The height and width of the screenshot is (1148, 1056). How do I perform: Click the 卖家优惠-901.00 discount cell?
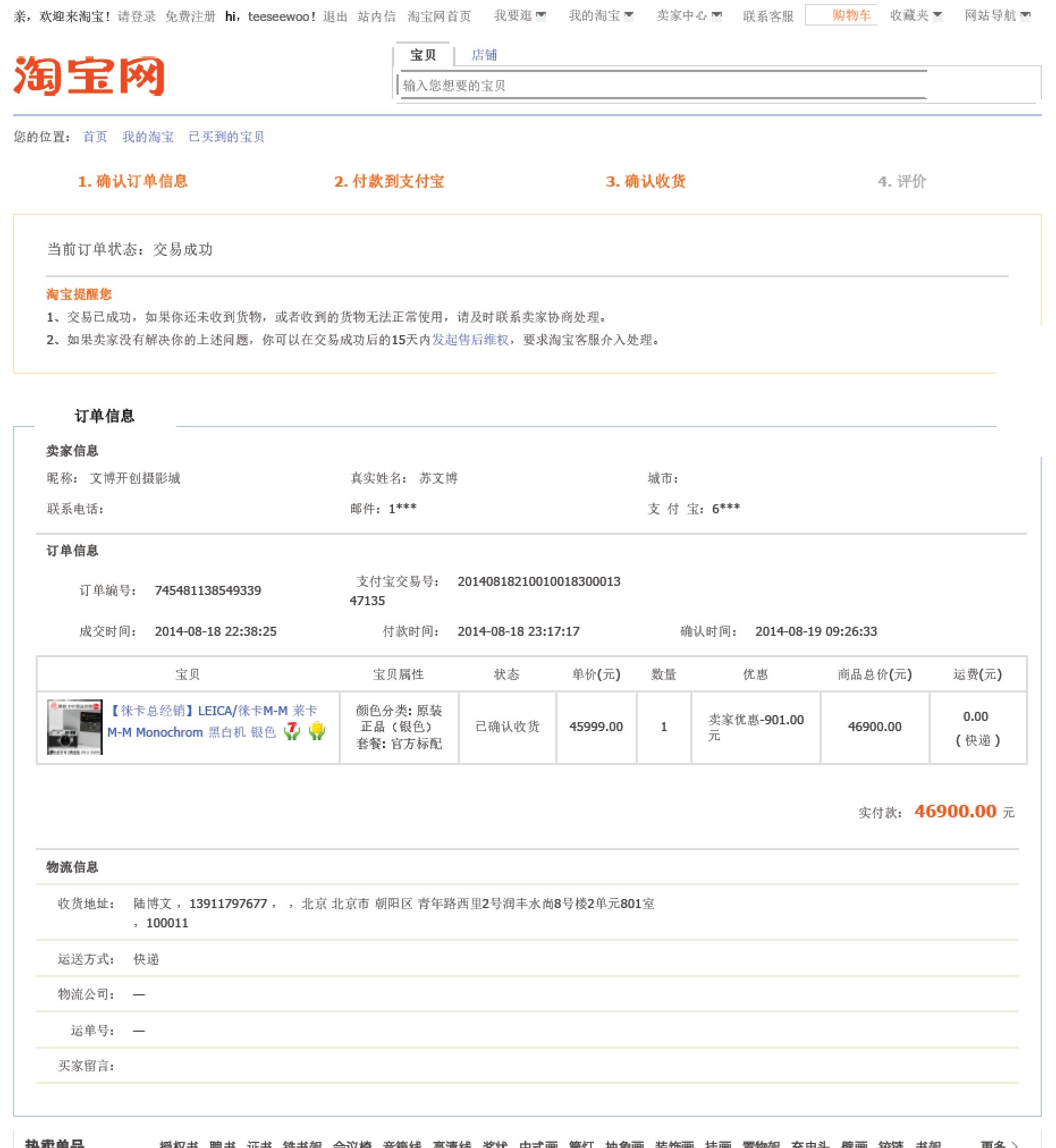(755, 727)
